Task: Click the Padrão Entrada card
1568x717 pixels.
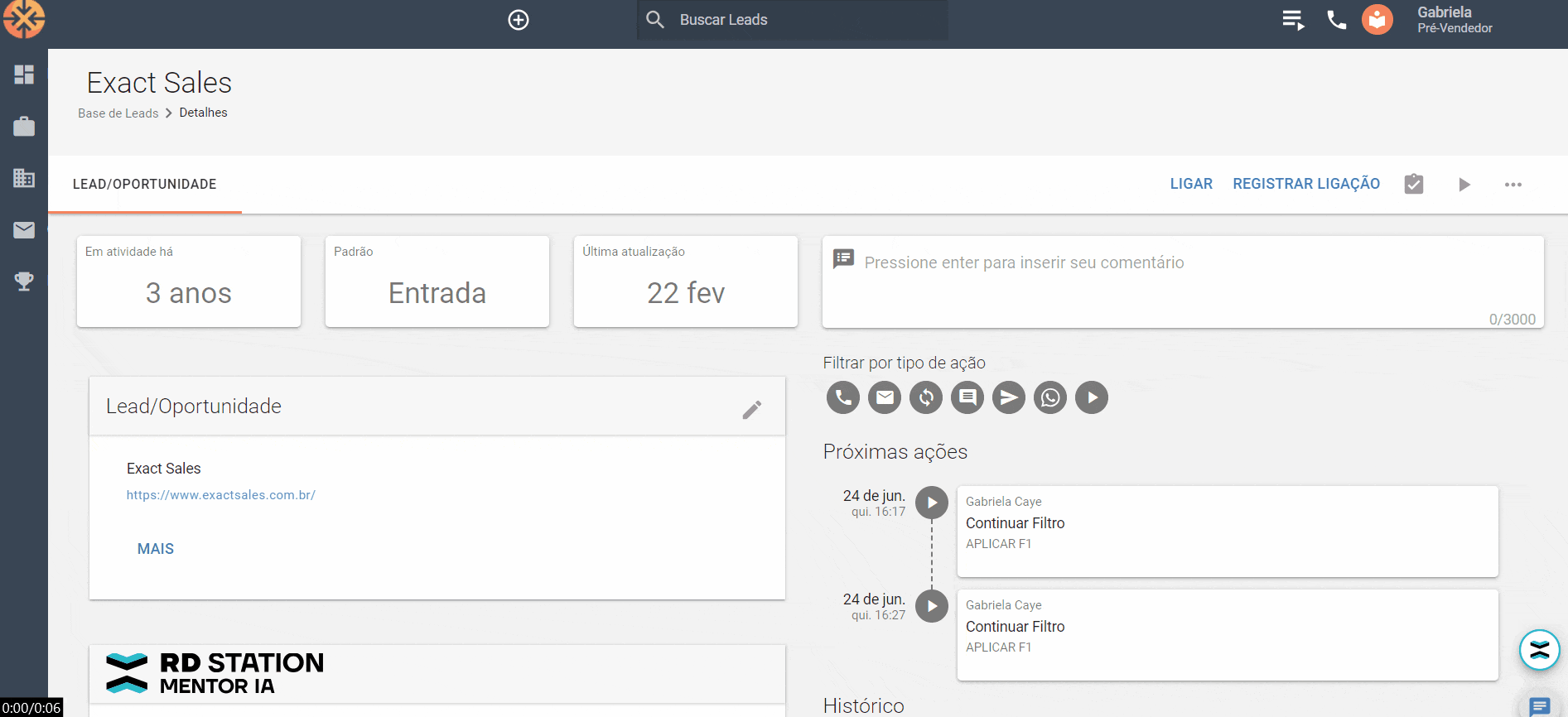Action: (x=437, y=282)
